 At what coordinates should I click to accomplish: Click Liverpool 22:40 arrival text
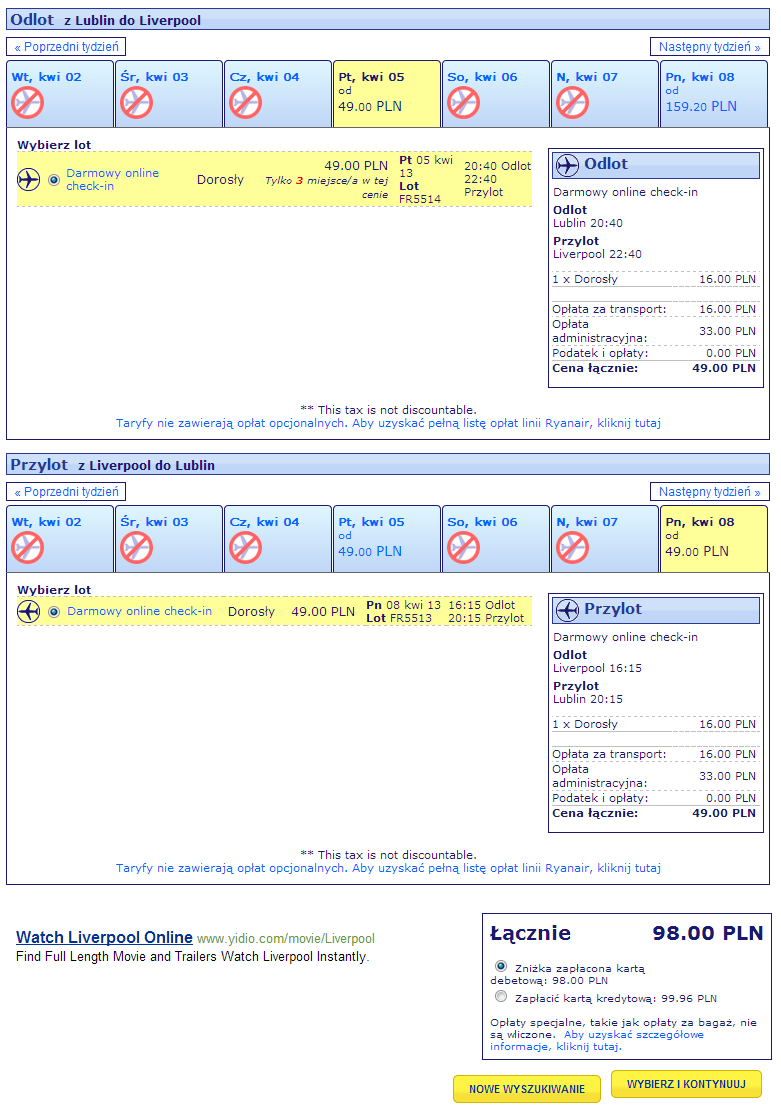tap(597, 254)
